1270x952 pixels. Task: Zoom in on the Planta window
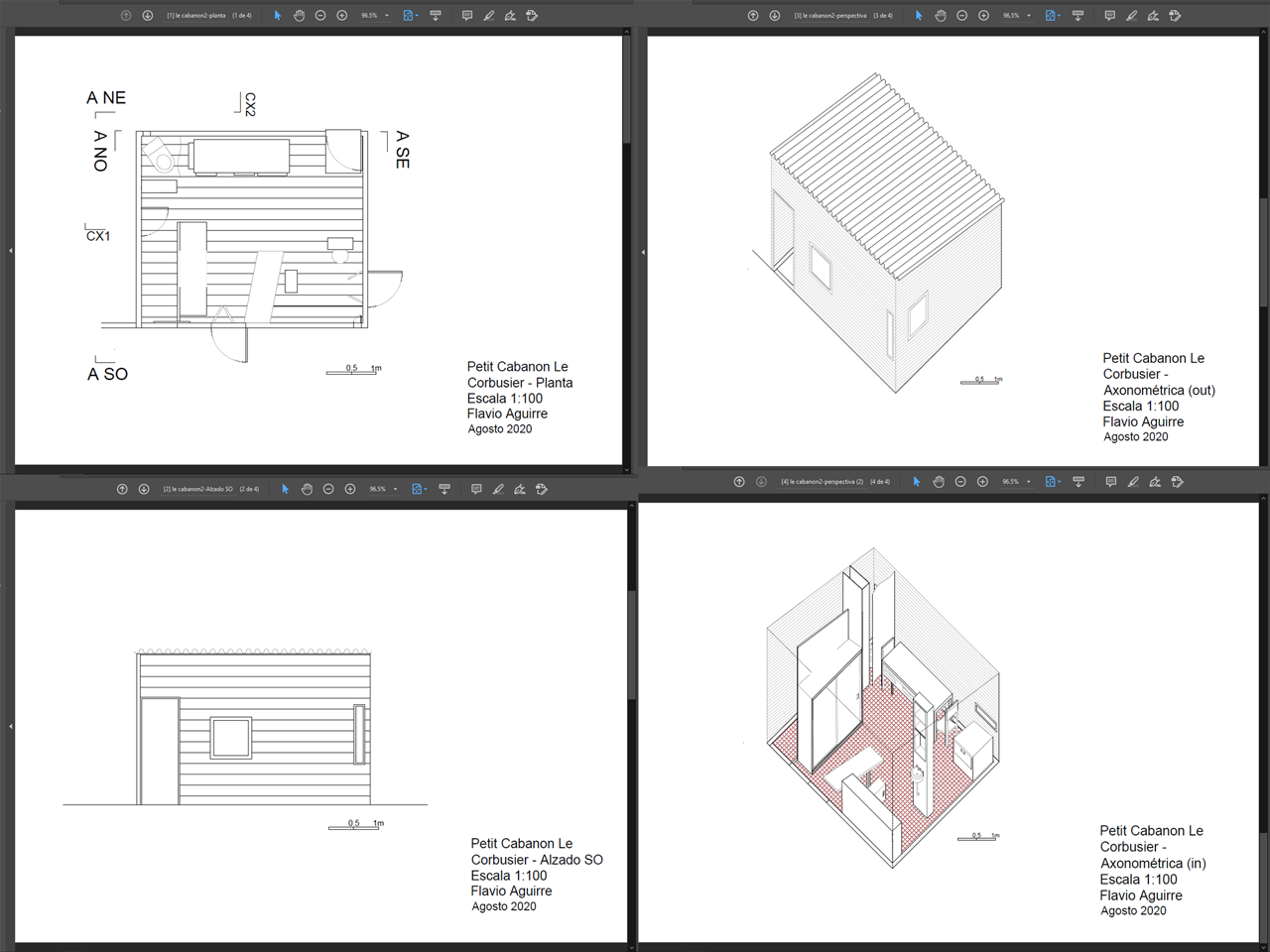[x=342, y=16]
